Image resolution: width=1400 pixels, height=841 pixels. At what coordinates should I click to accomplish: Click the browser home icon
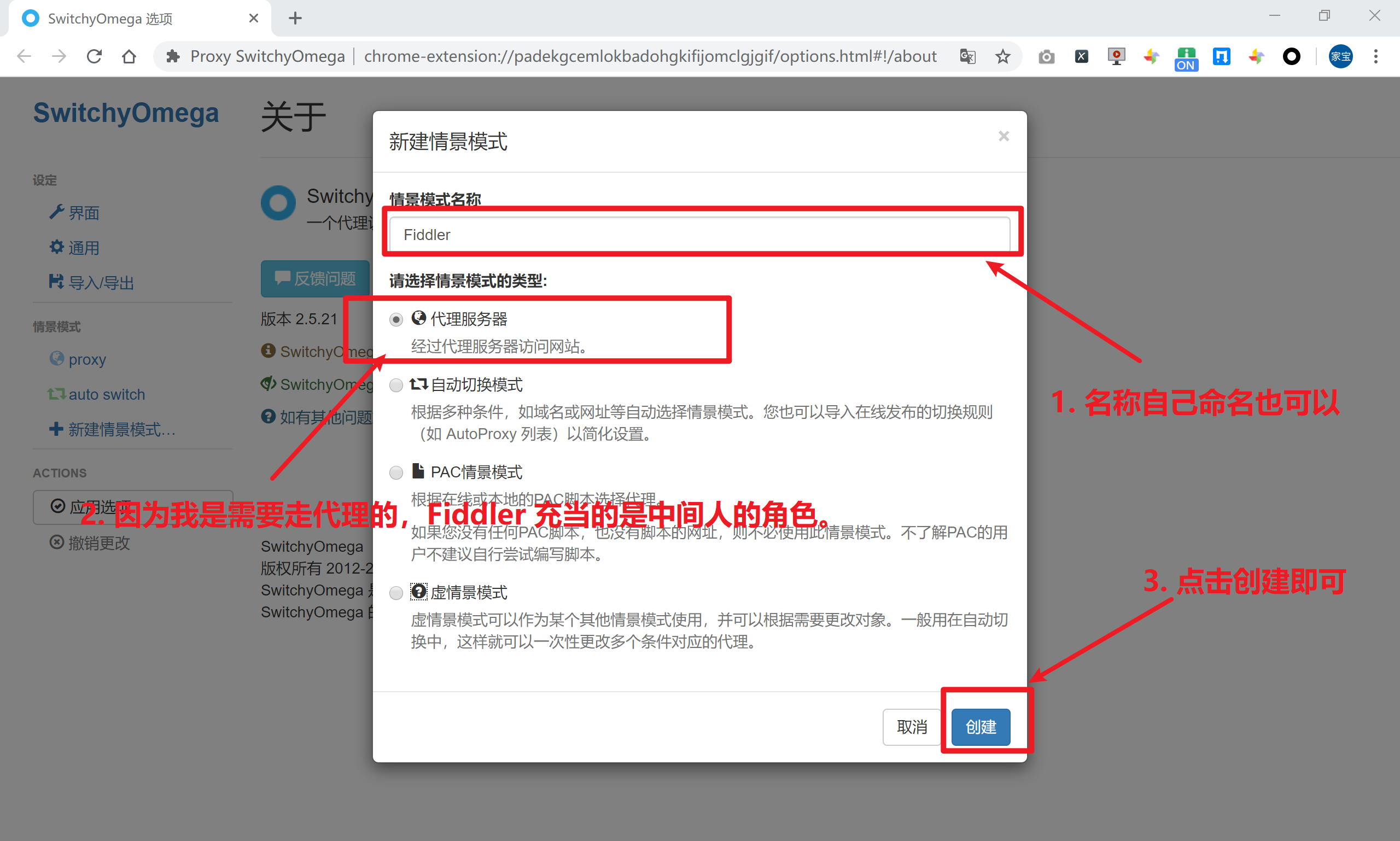129,56
